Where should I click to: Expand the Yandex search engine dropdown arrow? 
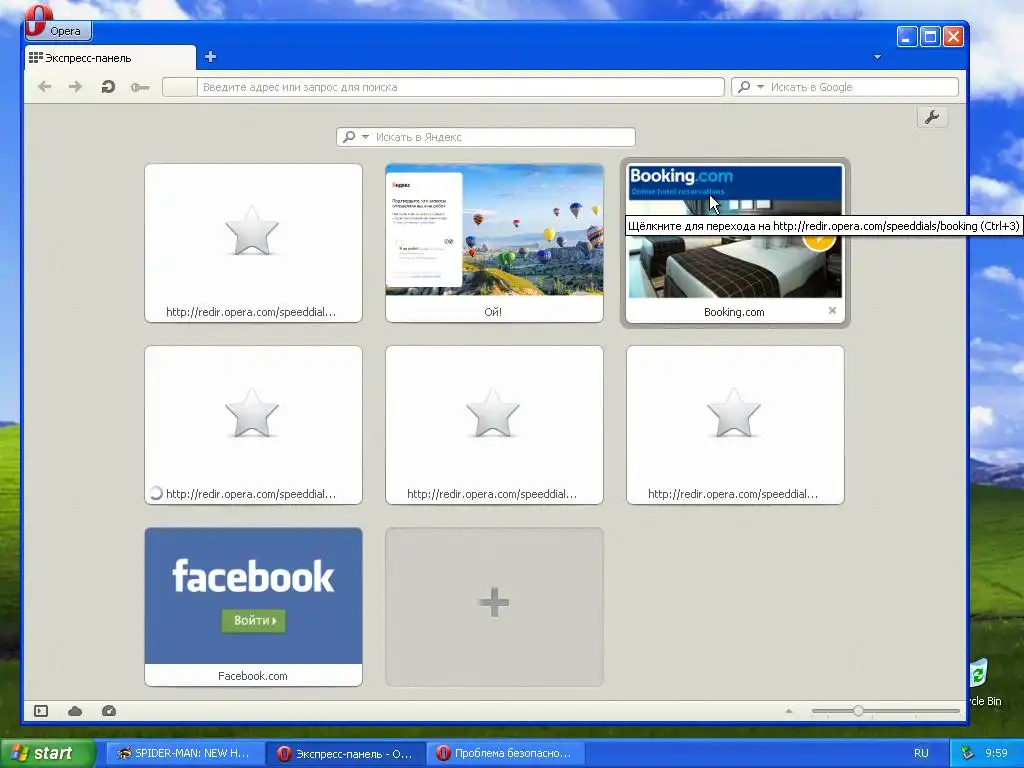coord(365,137)
